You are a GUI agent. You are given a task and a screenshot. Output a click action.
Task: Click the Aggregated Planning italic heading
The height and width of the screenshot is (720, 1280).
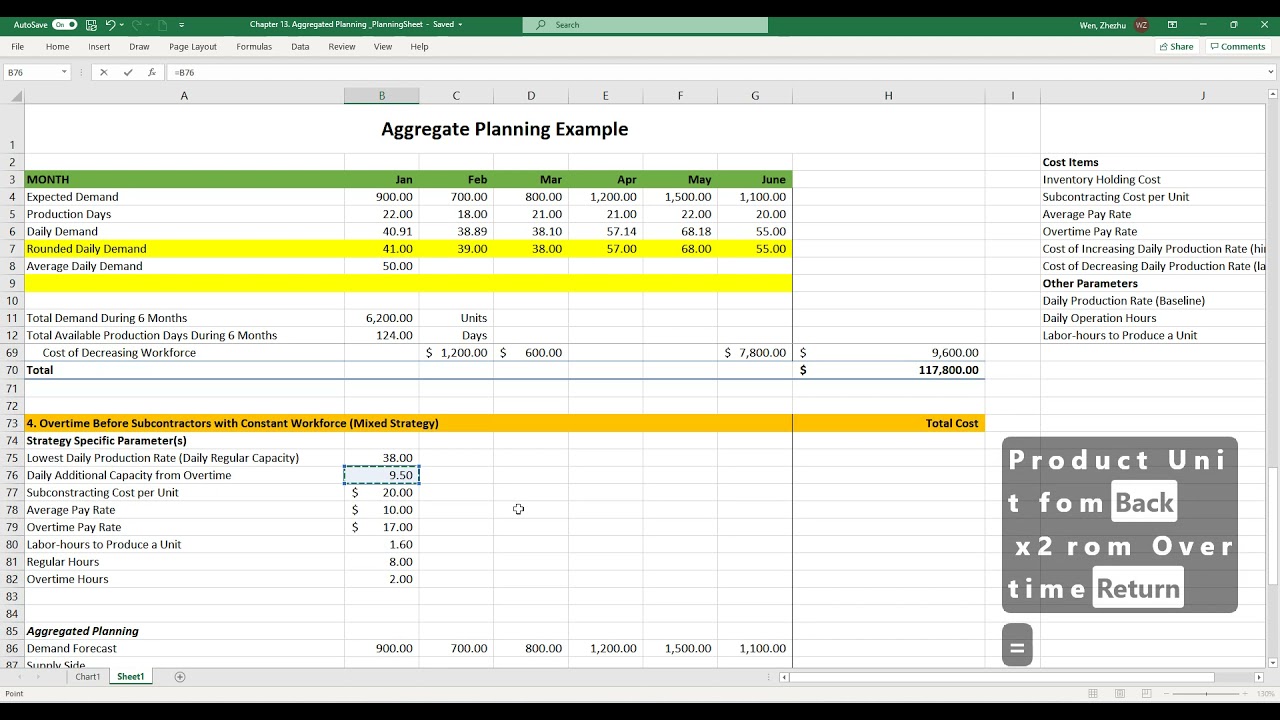tap(83, 631)
